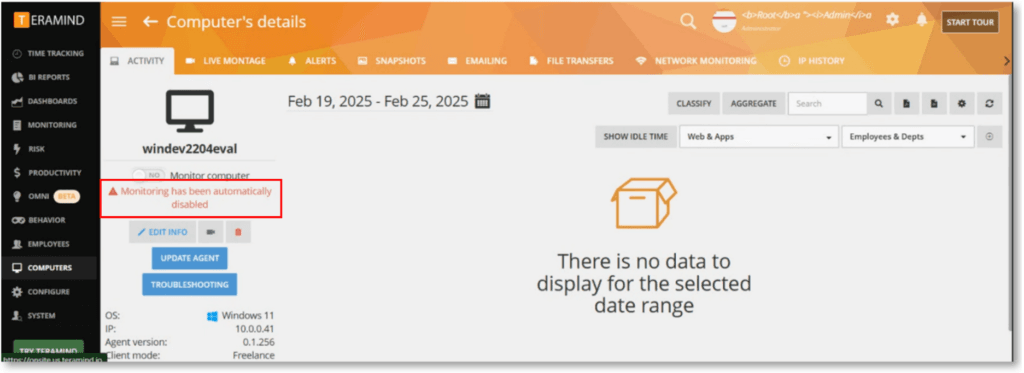Click the Configure gear icon in sidebar
The image size is (1024, 373).
(x=18, y=291)
